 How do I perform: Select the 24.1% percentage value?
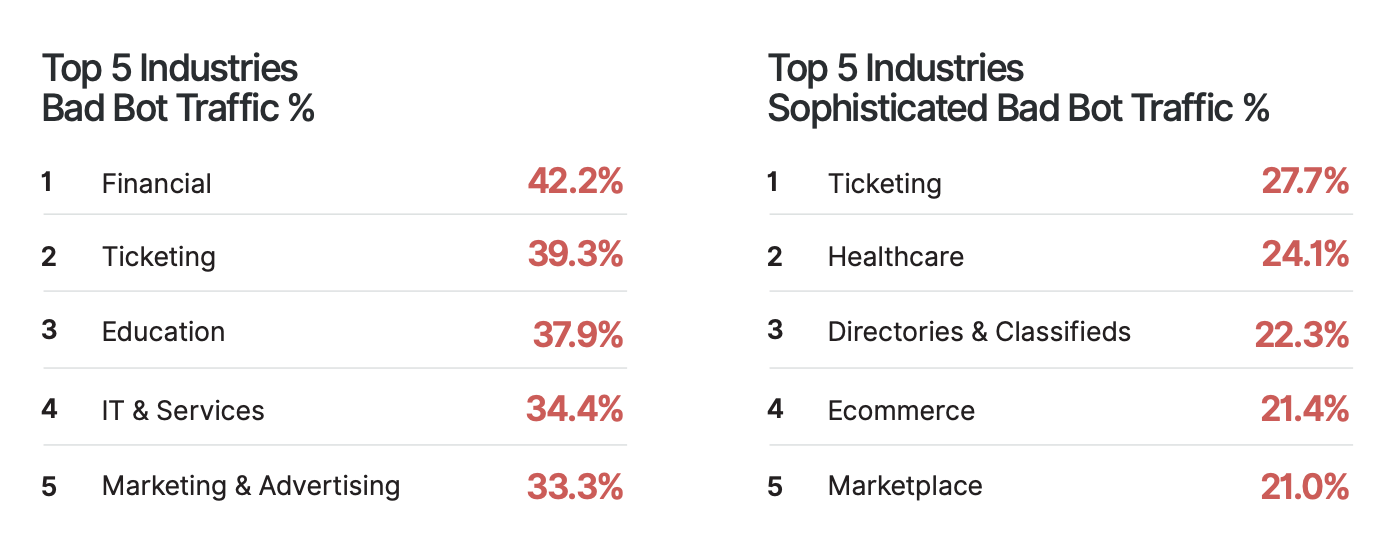tap(1305, 256)
